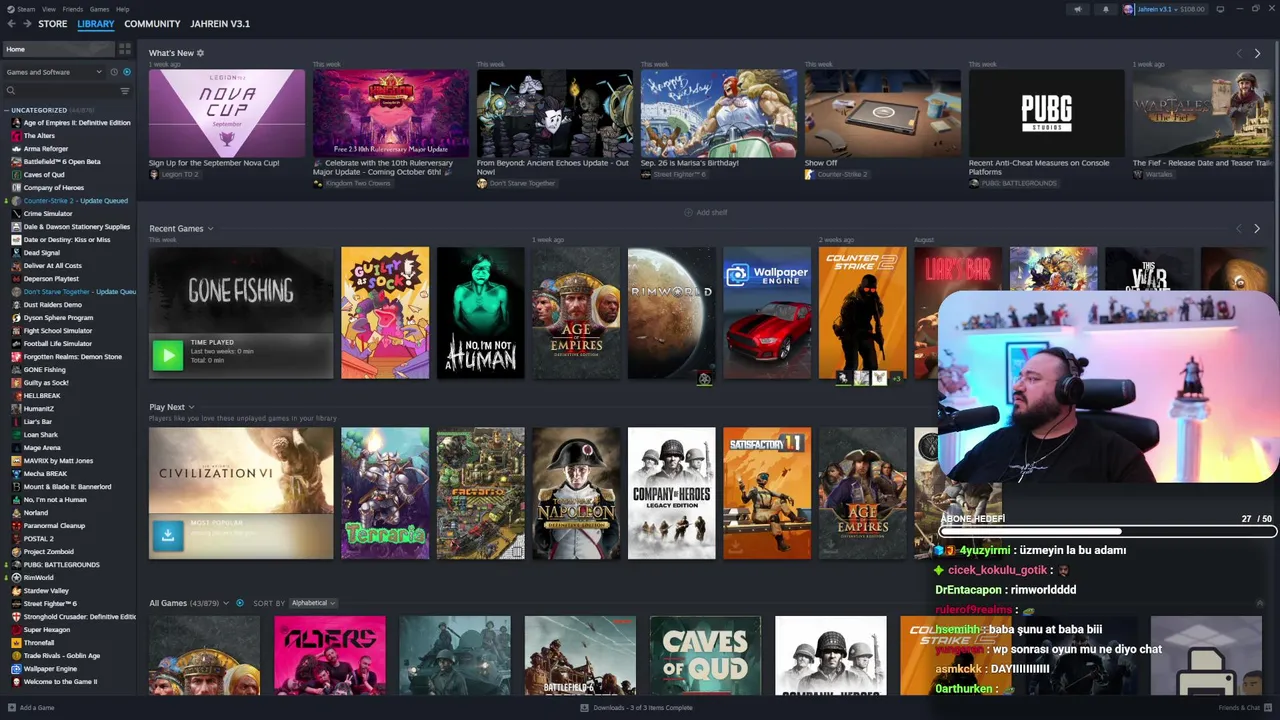Open the Games and Software dropdown
This screenshot has width=1280, height=720.
(x=54, y=72)
